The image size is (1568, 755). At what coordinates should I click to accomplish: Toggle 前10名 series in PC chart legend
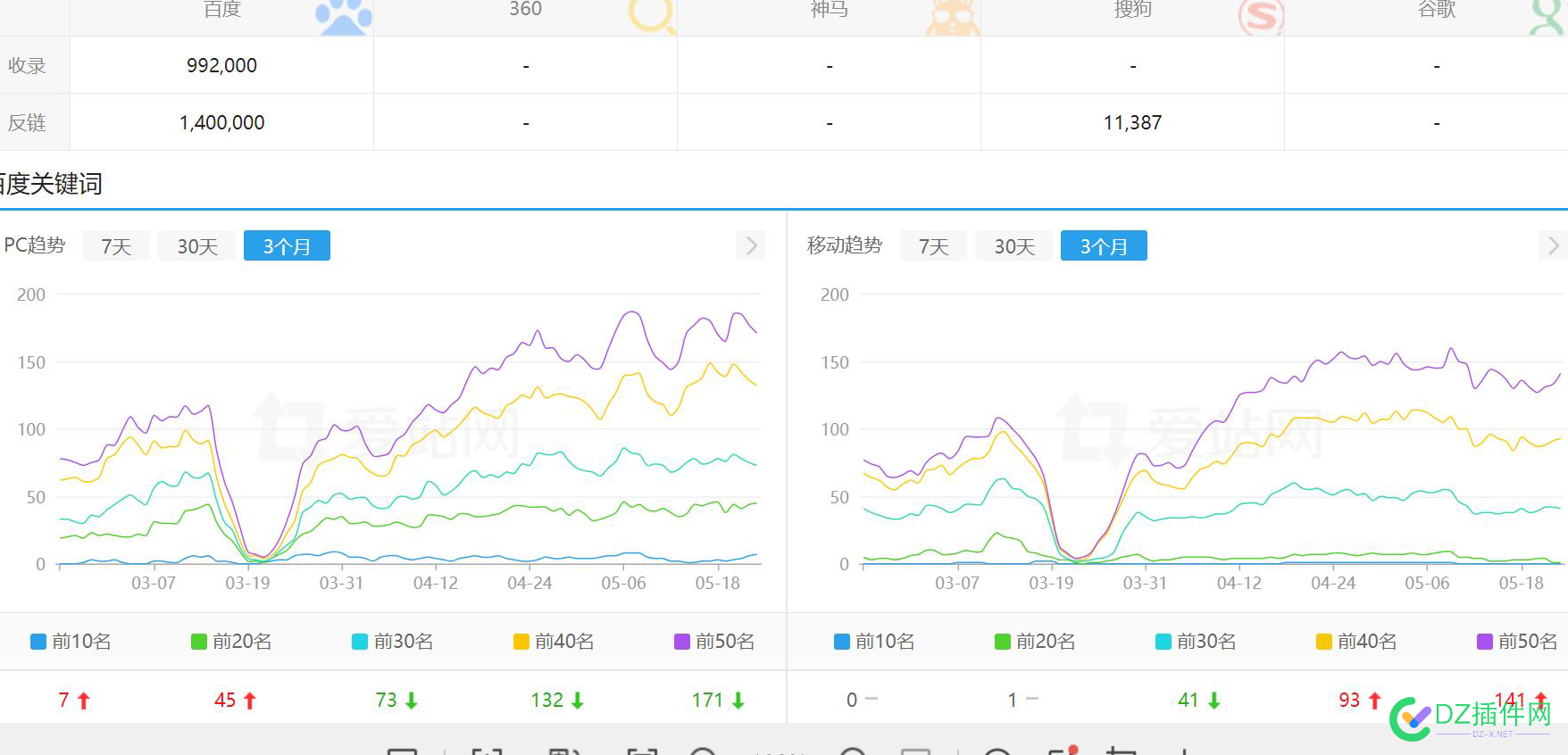click(x=71, y=642)
